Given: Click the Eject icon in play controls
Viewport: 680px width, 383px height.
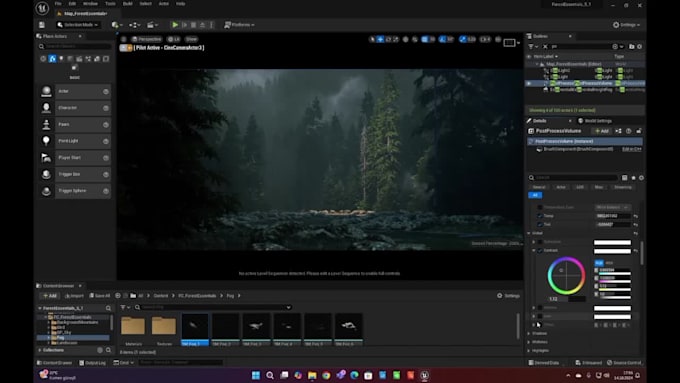Looking at the screenshot, I should [202, 25].
